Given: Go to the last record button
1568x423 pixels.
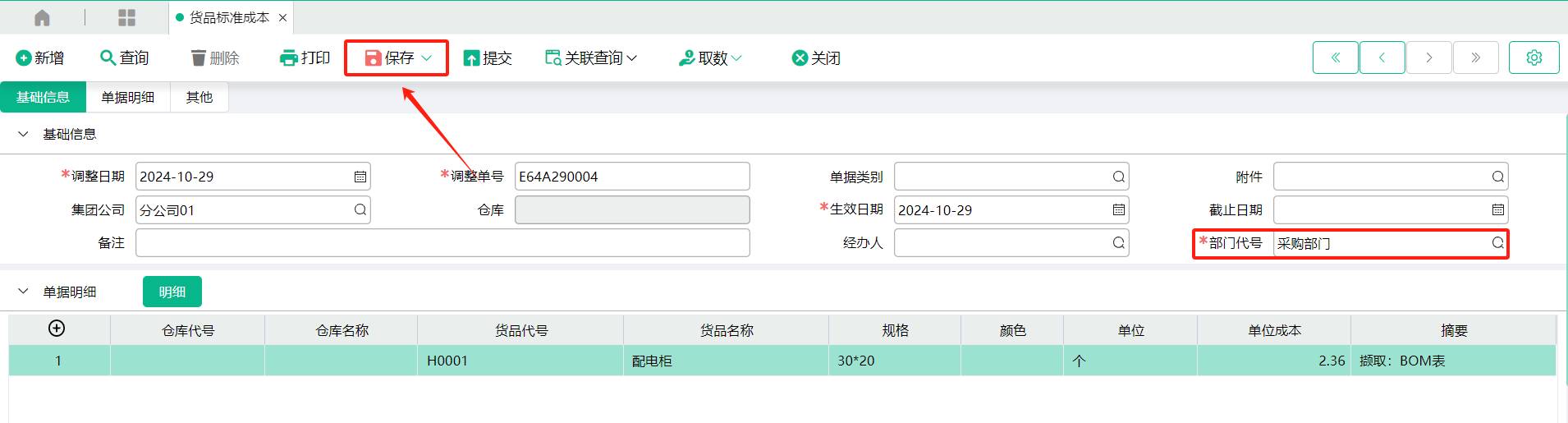Looking at the screenshot, I should click(1475, 57).
